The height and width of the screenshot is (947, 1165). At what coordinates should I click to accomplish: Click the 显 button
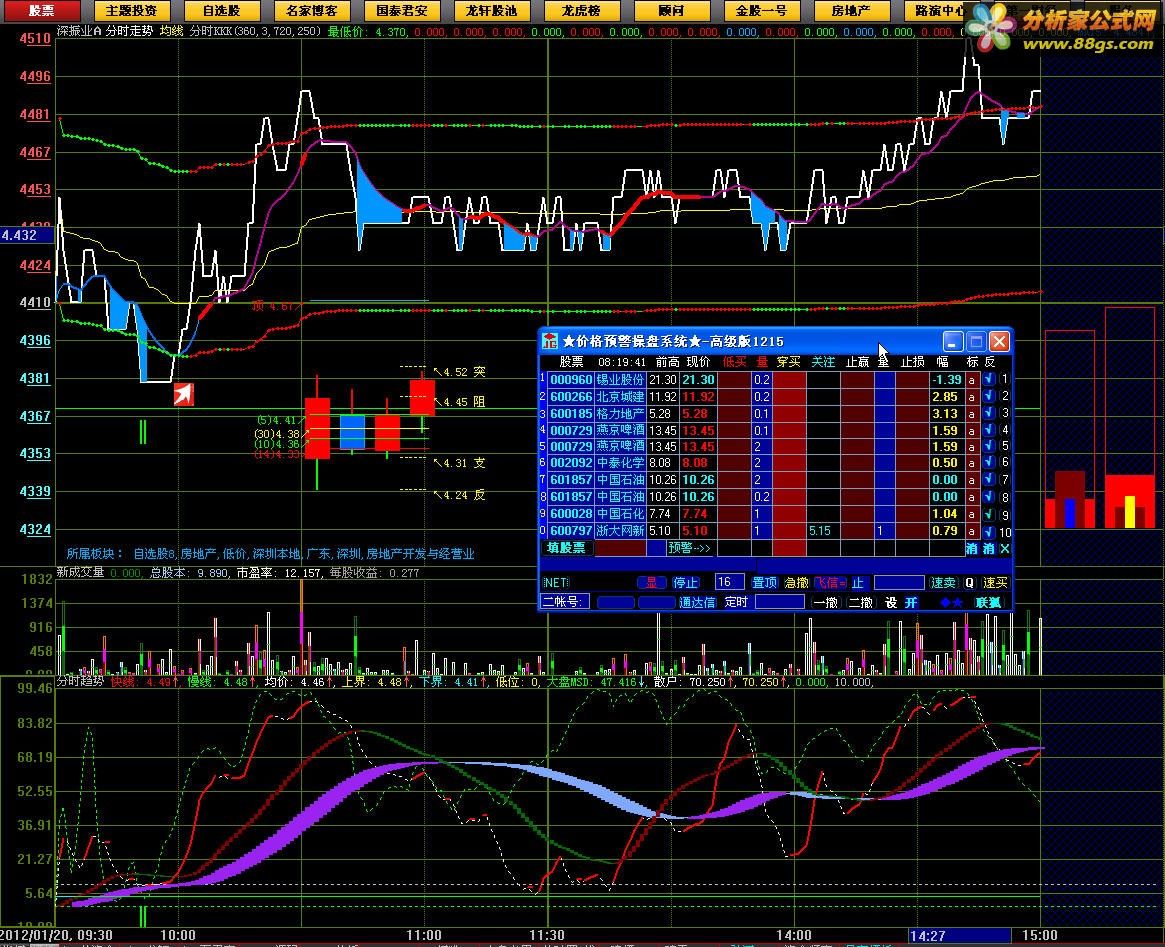point(652,583)
